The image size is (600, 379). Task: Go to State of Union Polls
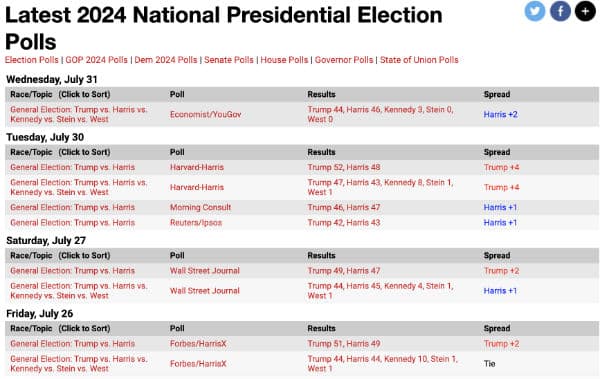[419, 60]
